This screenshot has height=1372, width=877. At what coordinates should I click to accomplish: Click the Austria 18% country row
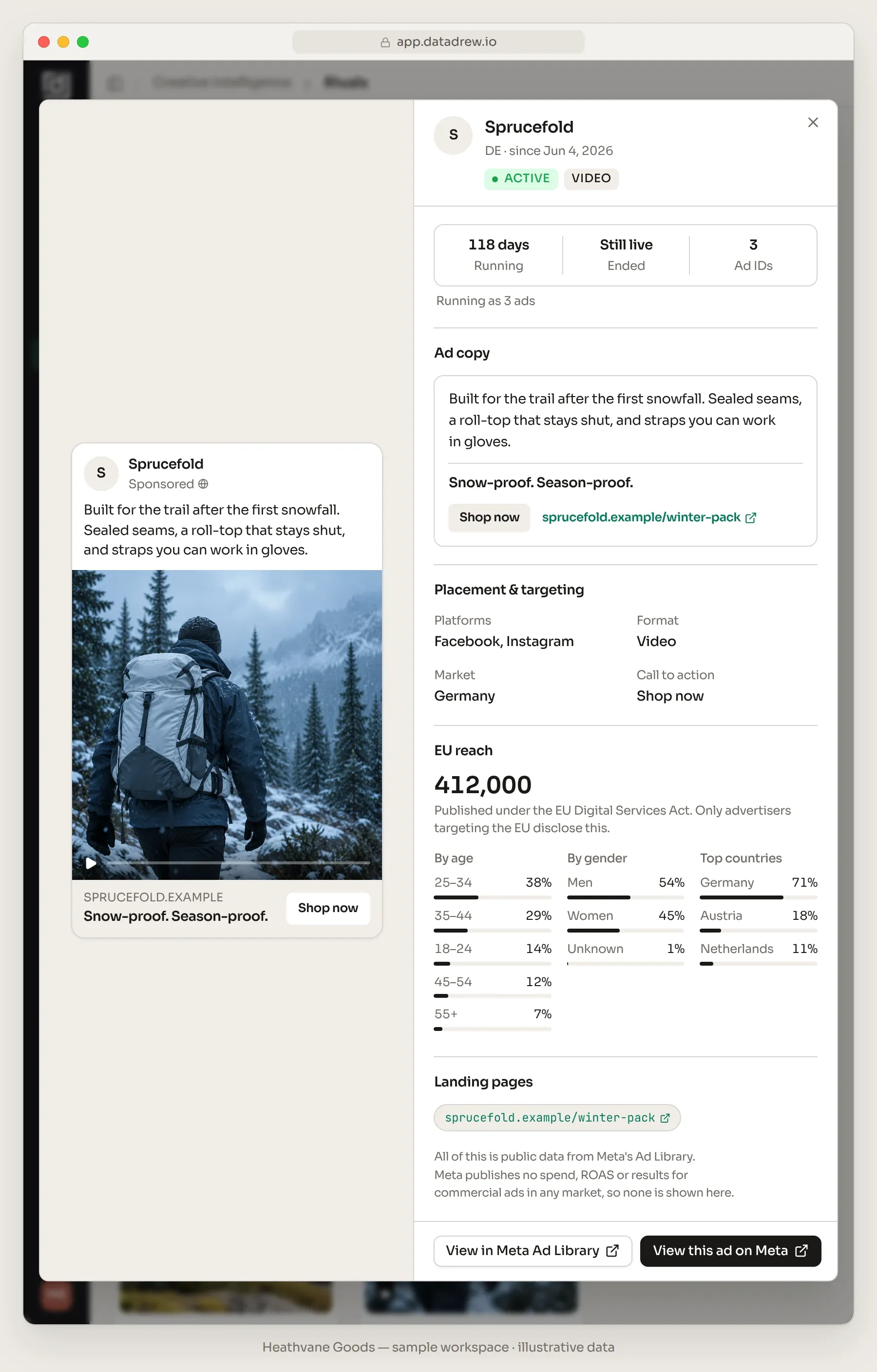(759, 920)
